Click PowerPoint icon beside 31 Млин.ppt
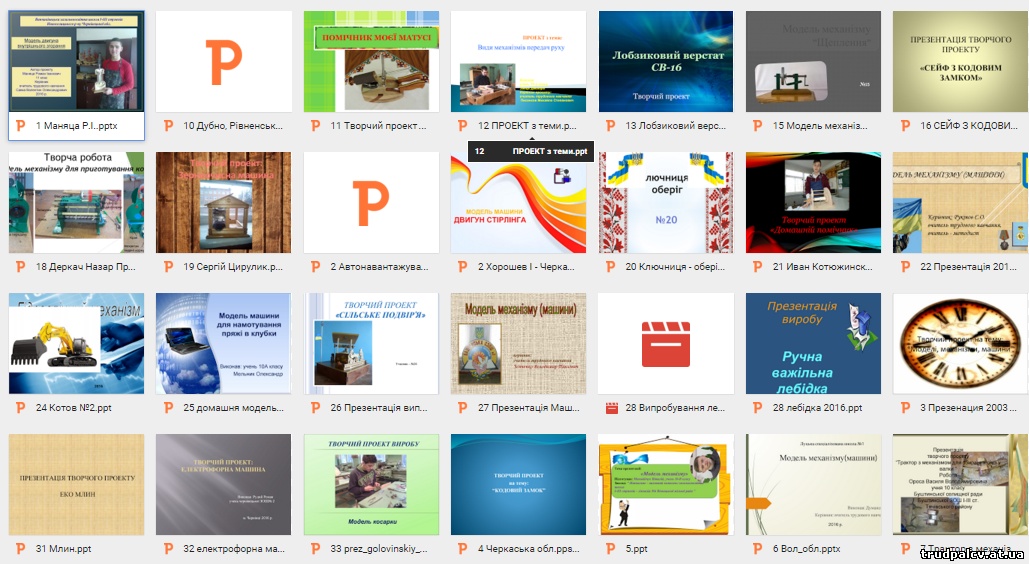The height and width of the screenshot is (564, 1029). click(x=20, y=549)
